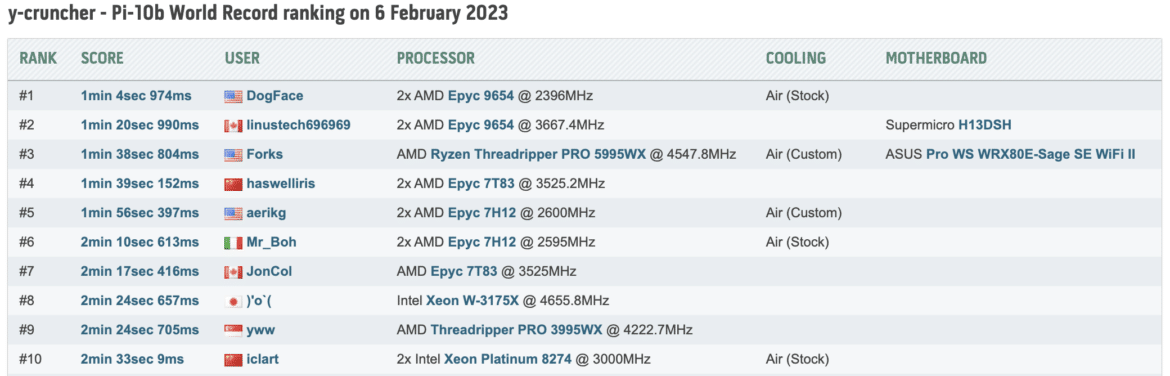Open Pro WS WRX80E-Sage SE WiFi II link
This screenshot has width=1170, height=376.
click(1031, 154)
